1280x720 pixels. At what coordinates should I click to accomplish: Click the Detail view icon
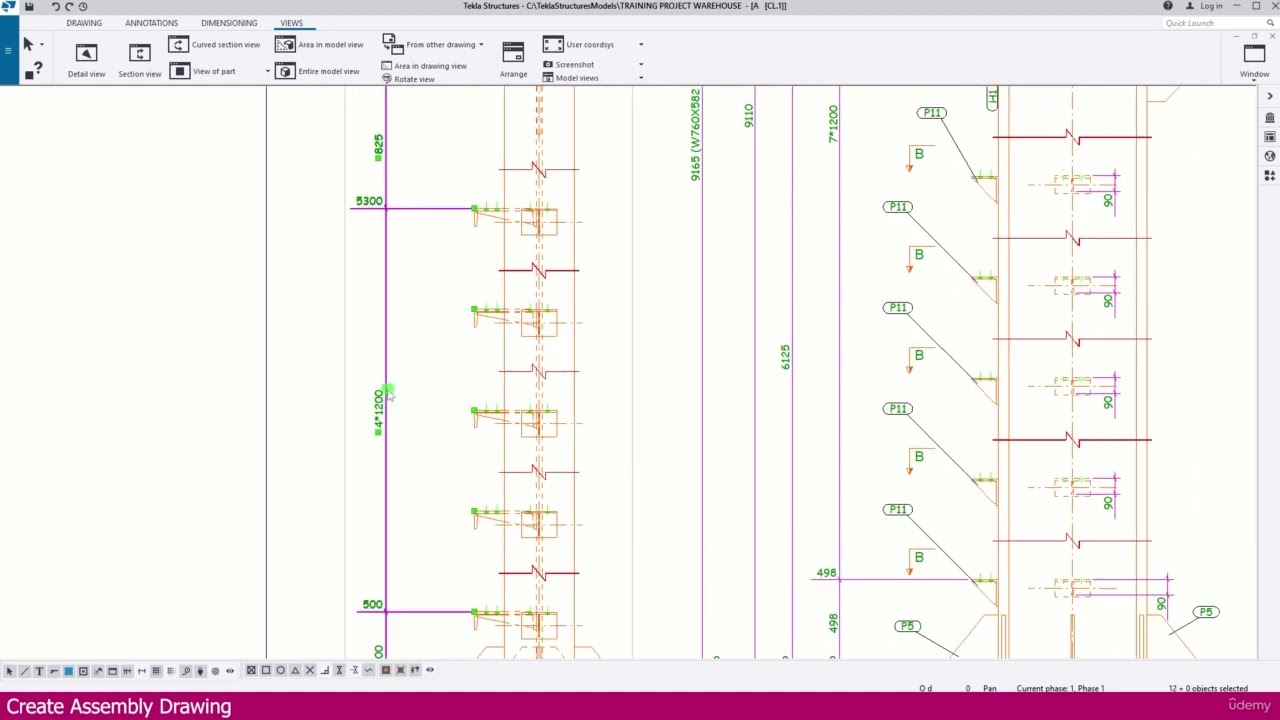(86, 53)
